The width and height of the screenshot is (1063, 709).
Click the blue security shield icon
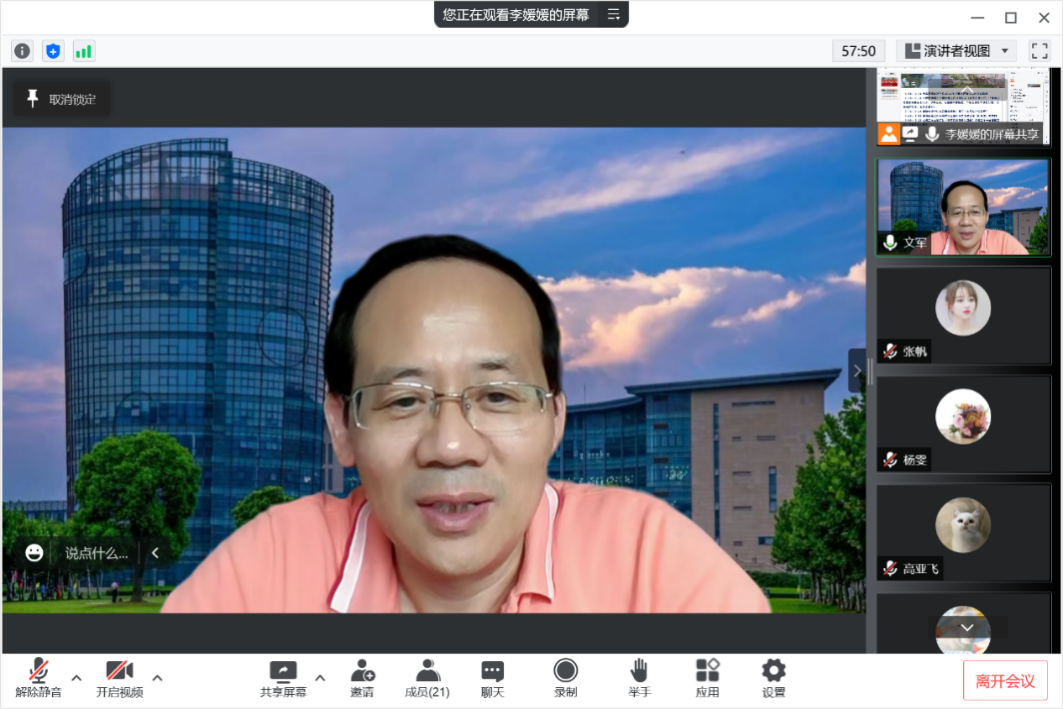point(53,51)
